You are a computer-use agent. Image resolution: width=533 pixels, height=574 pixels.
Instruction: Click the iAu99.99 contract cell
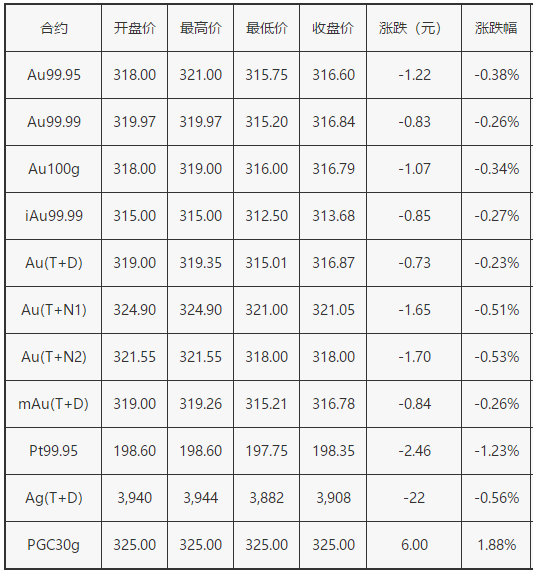pos(54,216)
